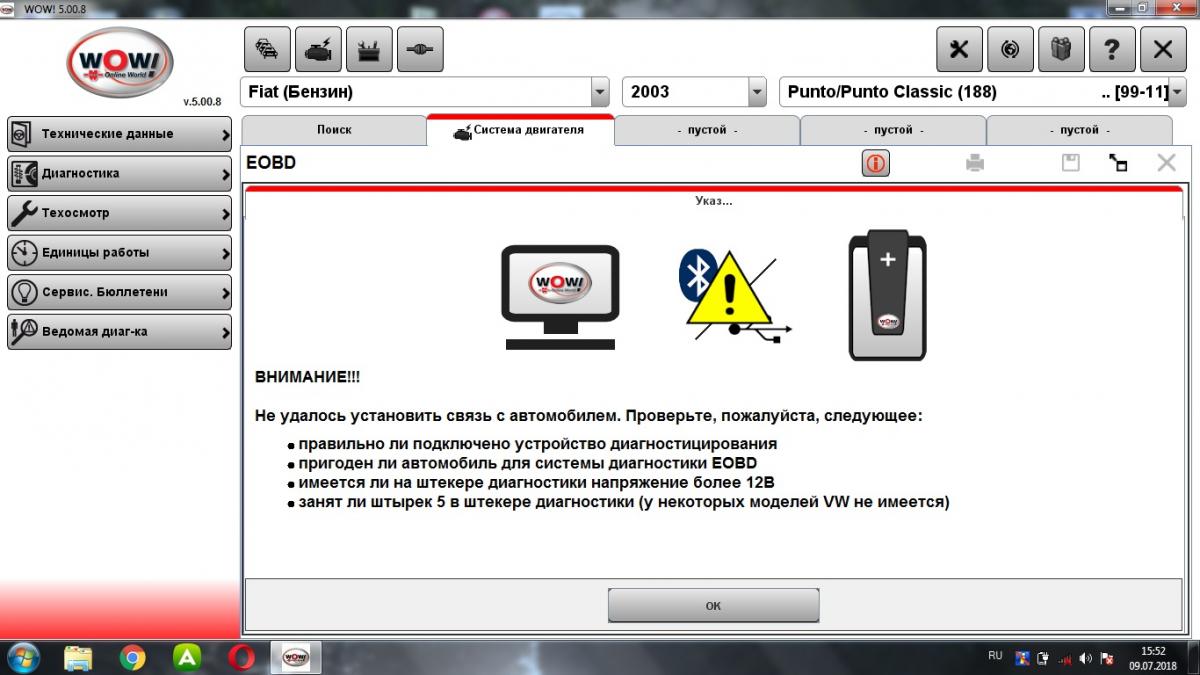Close the application with X toolbar button

coord(1163,49)
